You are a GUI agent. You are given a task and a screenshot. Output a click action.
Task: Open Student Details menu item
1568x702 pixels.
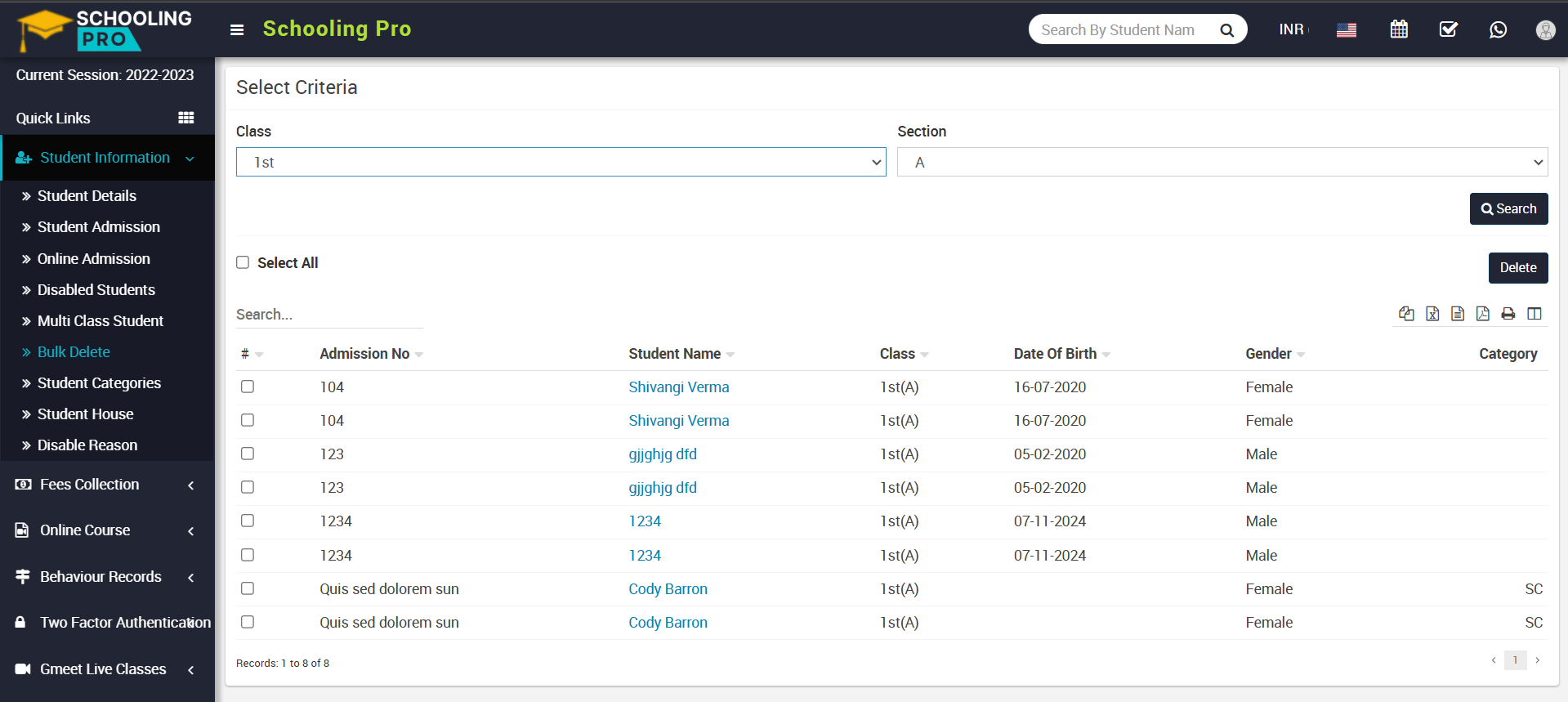pos(87,196)
